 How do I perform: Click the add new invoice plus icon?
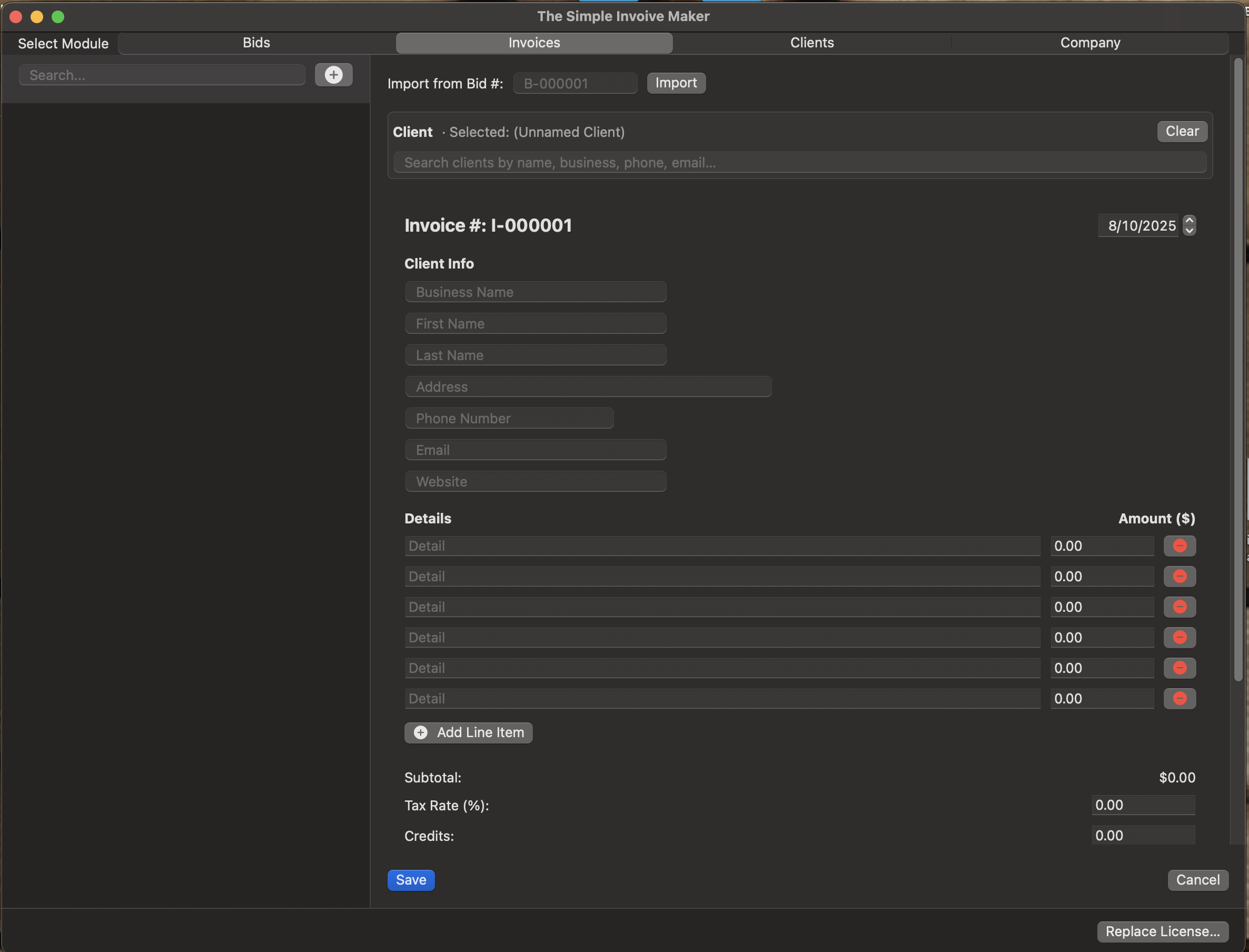pyautogui.click(x=334, y=74)
